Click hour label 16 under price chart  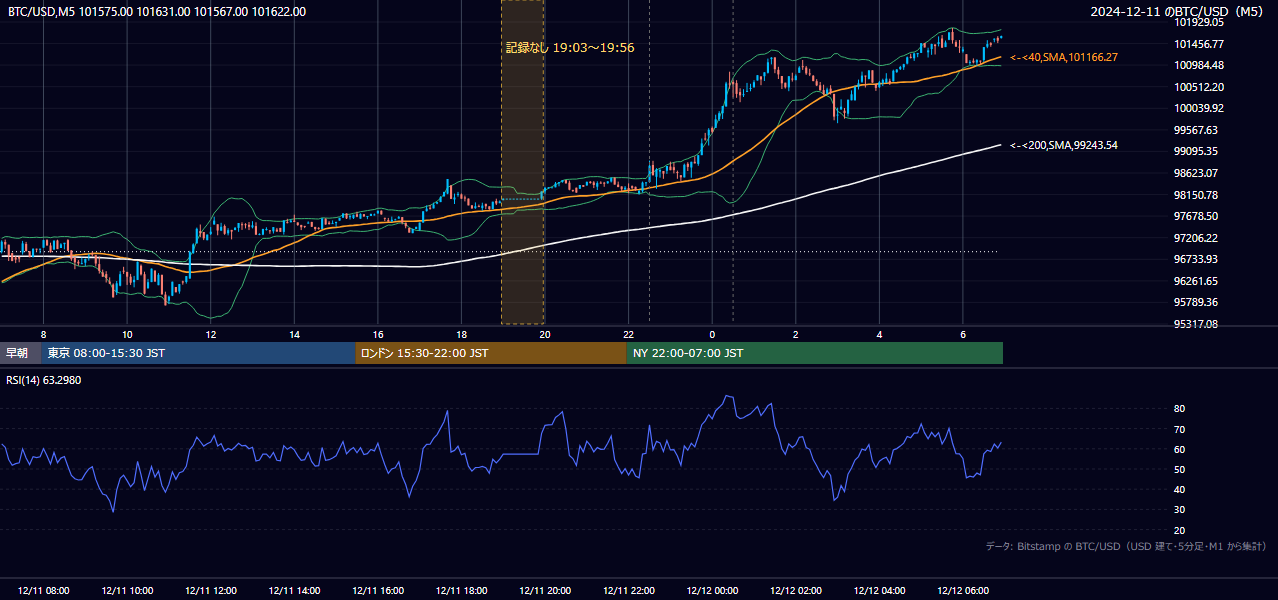378,334
